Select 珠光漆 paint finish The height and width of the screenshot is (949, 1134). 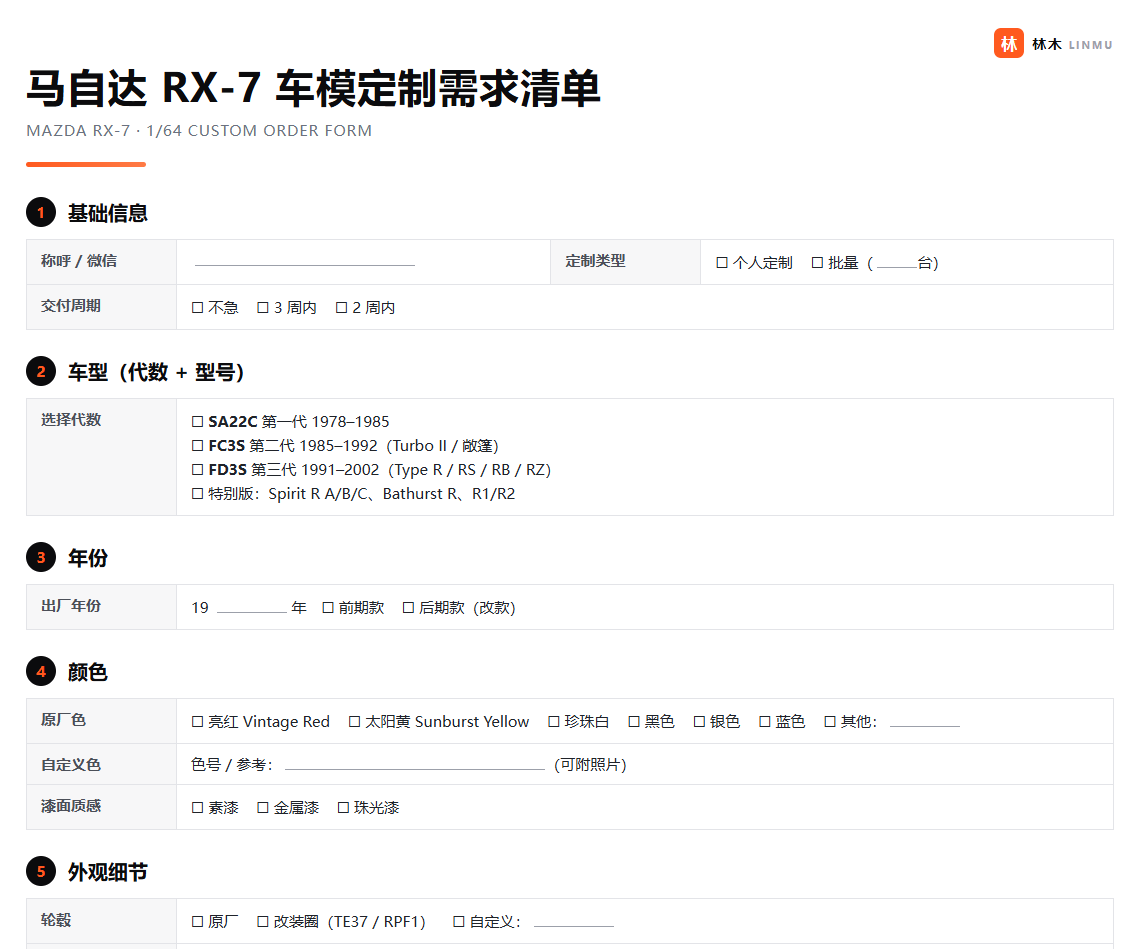pos(344,807)
